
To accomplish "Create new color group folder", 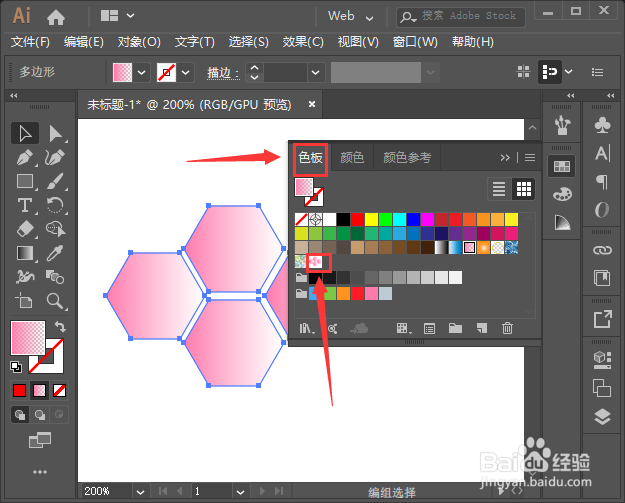I will click(x=455, y=328).
